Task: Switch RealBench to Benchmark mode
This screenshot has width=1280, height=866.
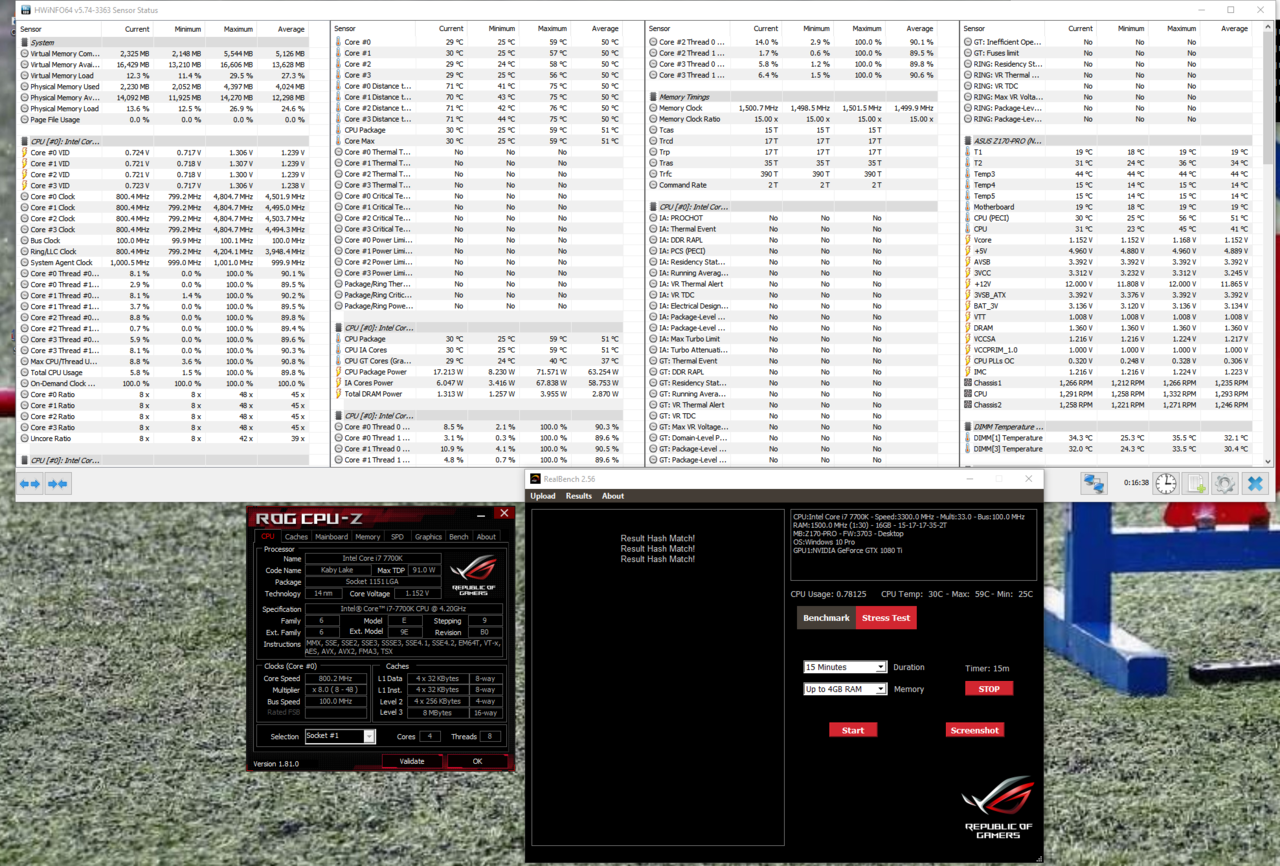Action: (x=826, y=618)
